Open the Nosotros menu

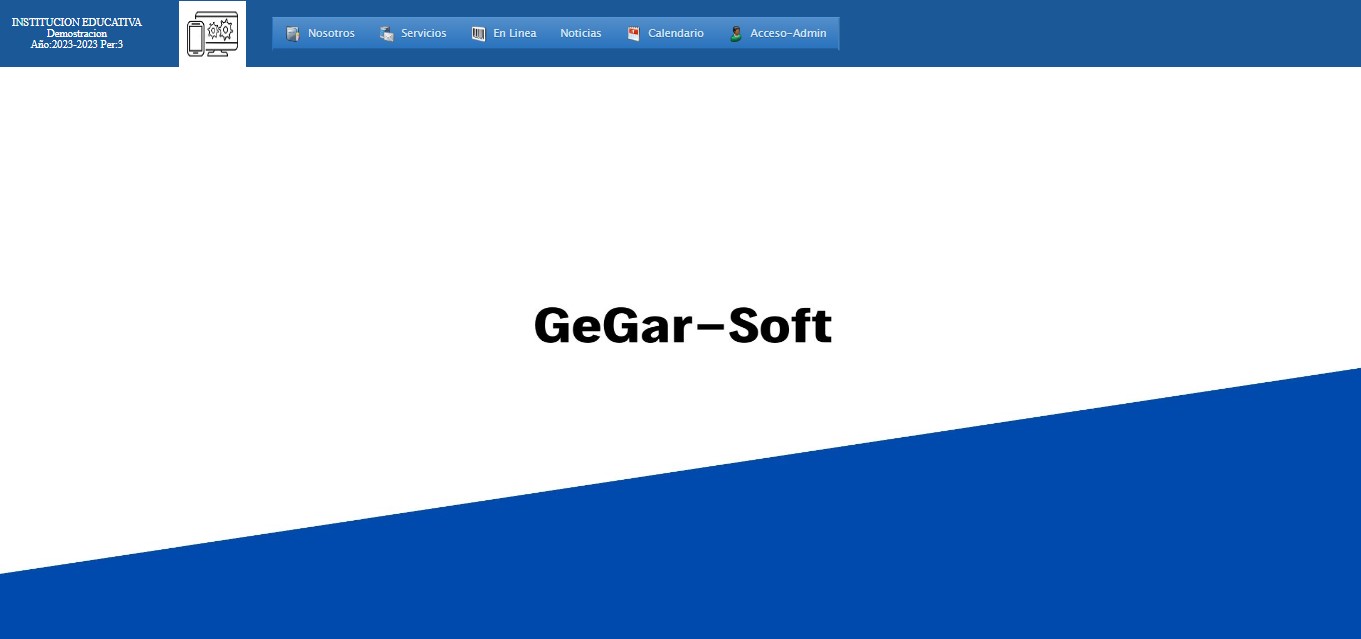tap(331, 33)
